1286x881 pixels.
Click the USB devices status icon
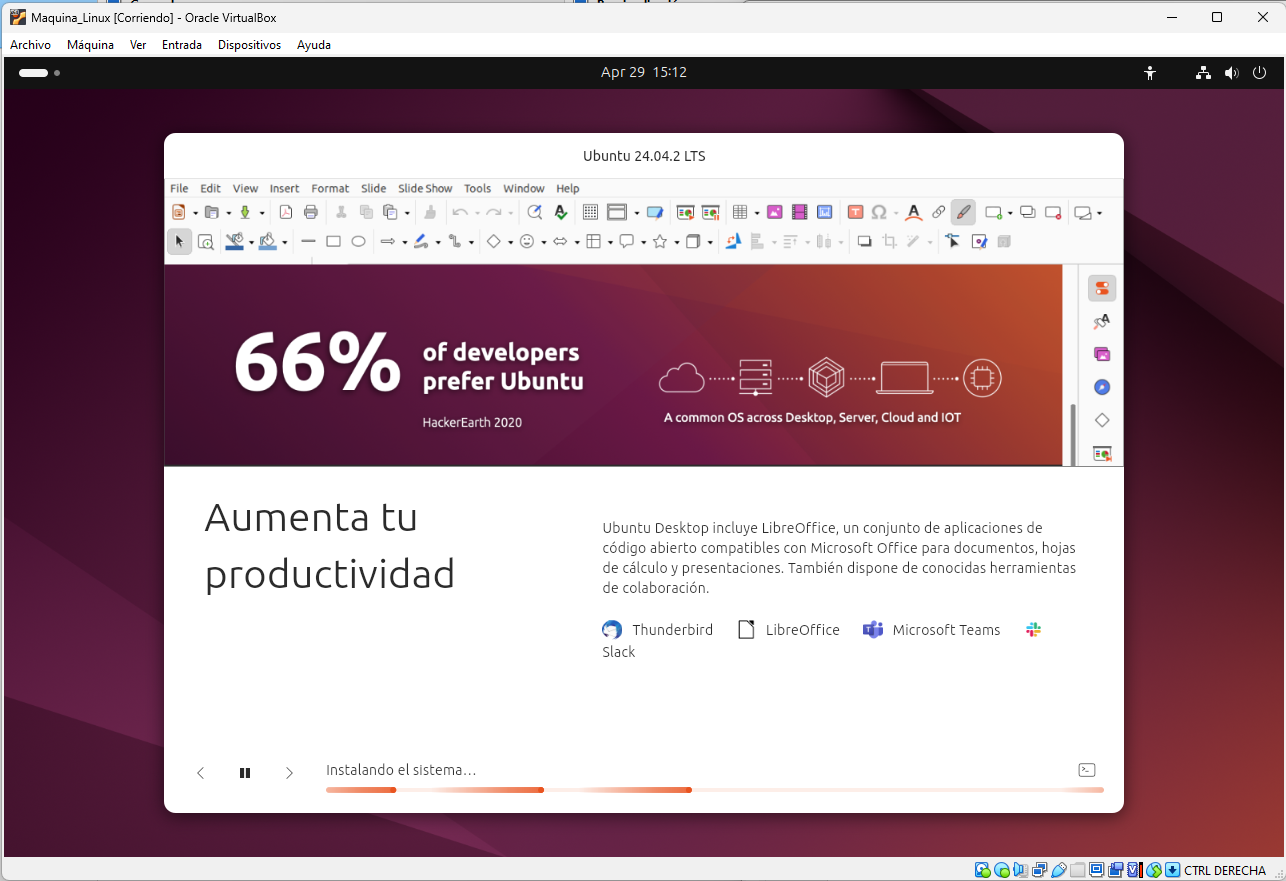(1058, 870)
